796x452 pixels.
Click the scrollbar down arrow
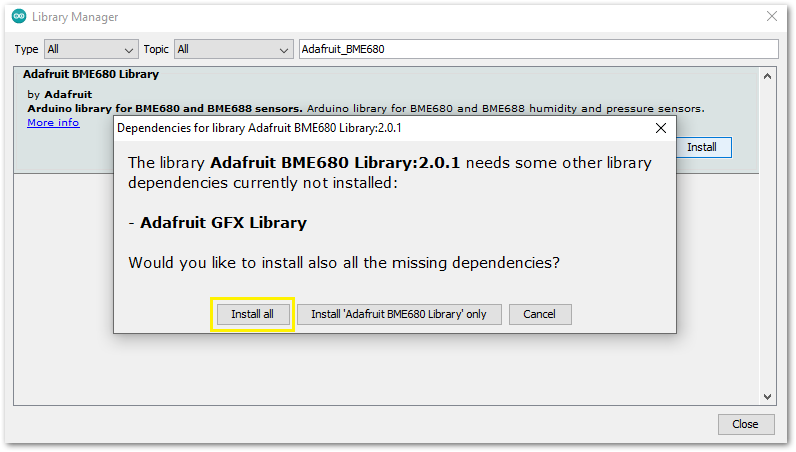point(768,397)
